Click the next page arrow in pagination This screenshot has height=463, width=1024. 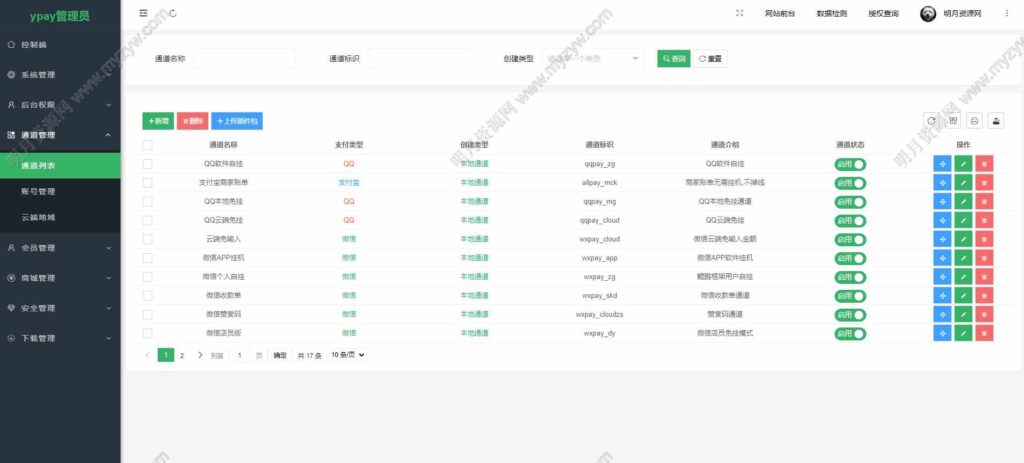pos(200,355)
